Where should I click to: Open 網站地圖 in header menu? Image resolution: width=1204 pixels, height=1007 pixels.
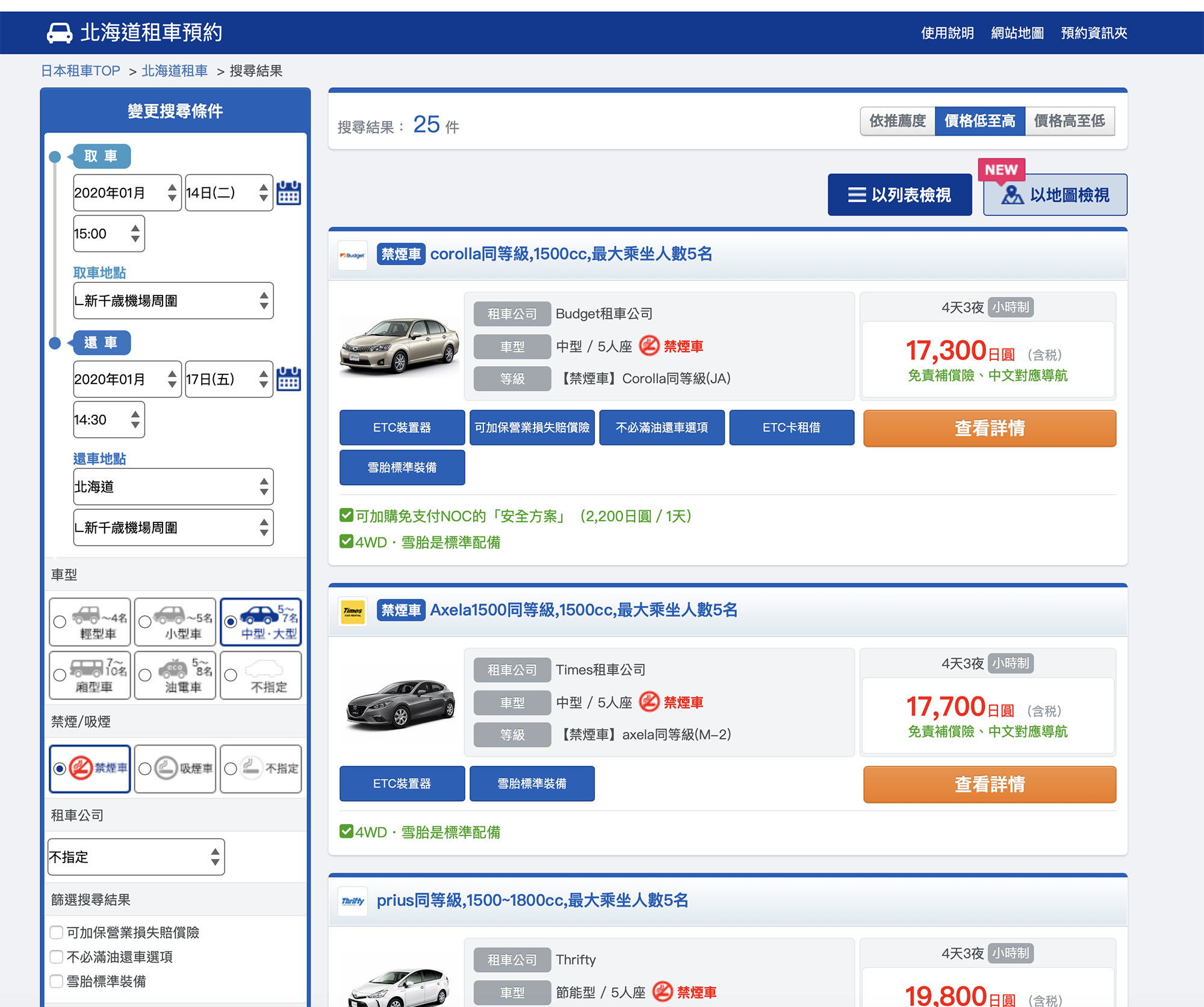1017,33
